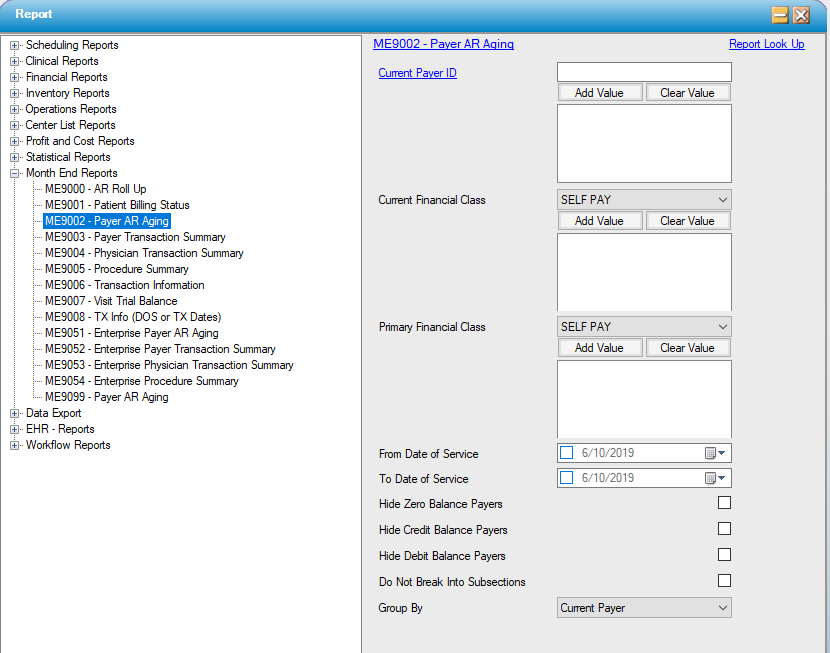Enable the From Date of Service checkbox
830x653 pixels.
tap(567, 453)
